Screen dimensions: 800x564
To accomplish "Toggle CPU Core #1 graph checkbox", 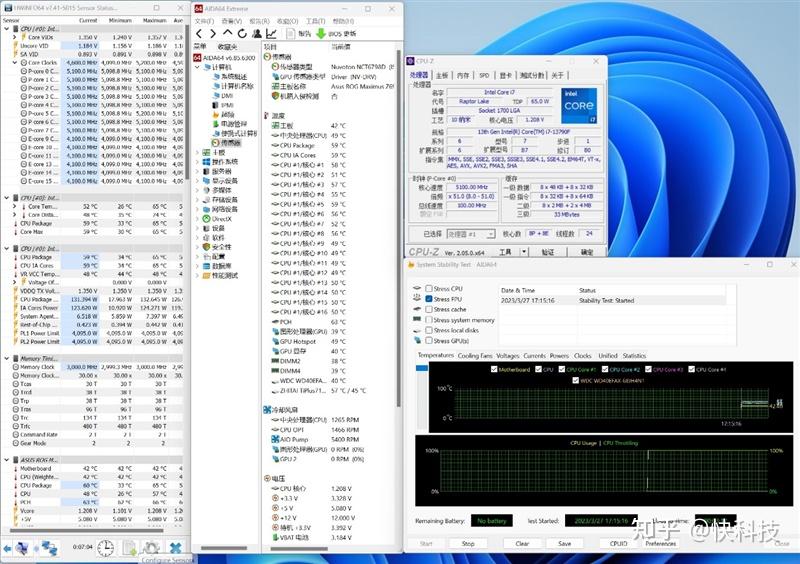I will click(562, 369).
